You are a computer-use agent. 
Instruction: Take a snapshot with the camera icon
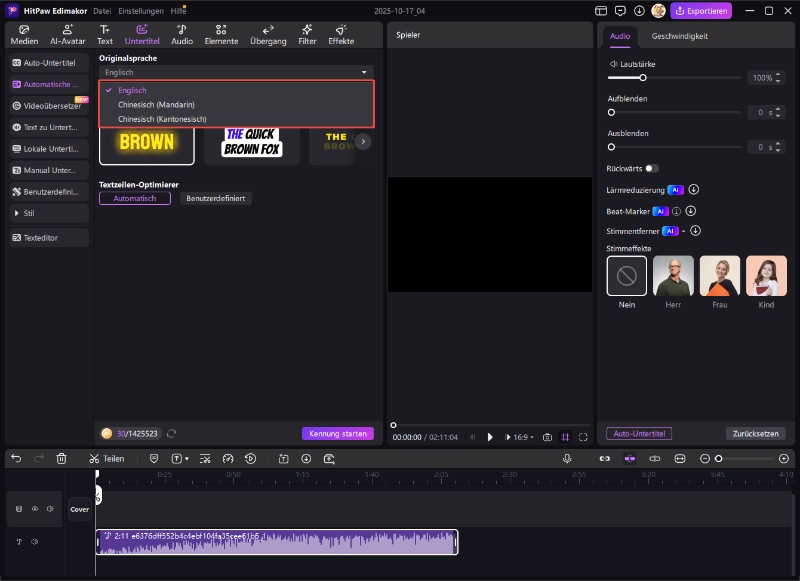point(546,437)
